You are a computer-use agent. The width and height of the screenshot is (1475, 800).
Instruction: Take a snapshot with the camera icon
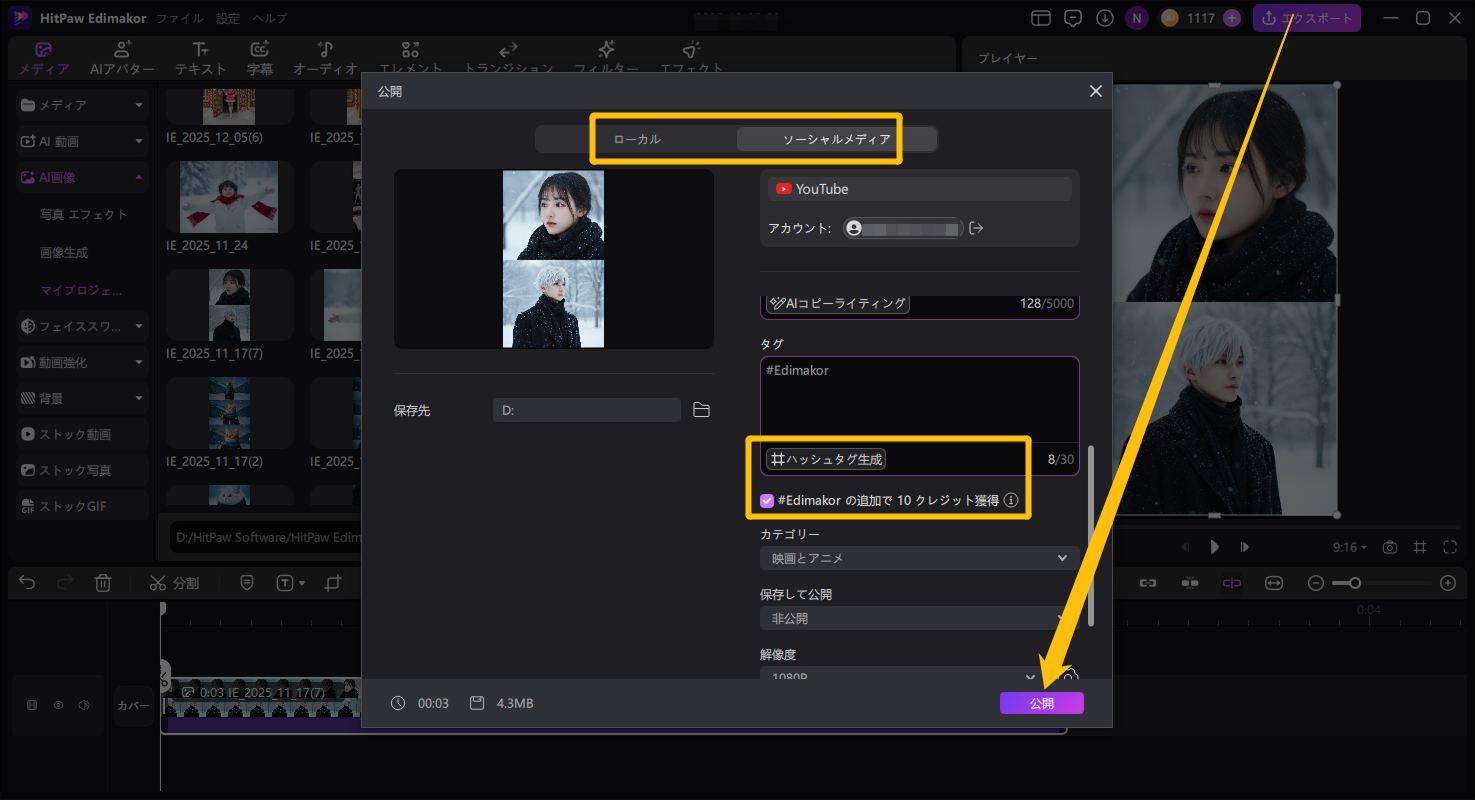click(1390, 547)
